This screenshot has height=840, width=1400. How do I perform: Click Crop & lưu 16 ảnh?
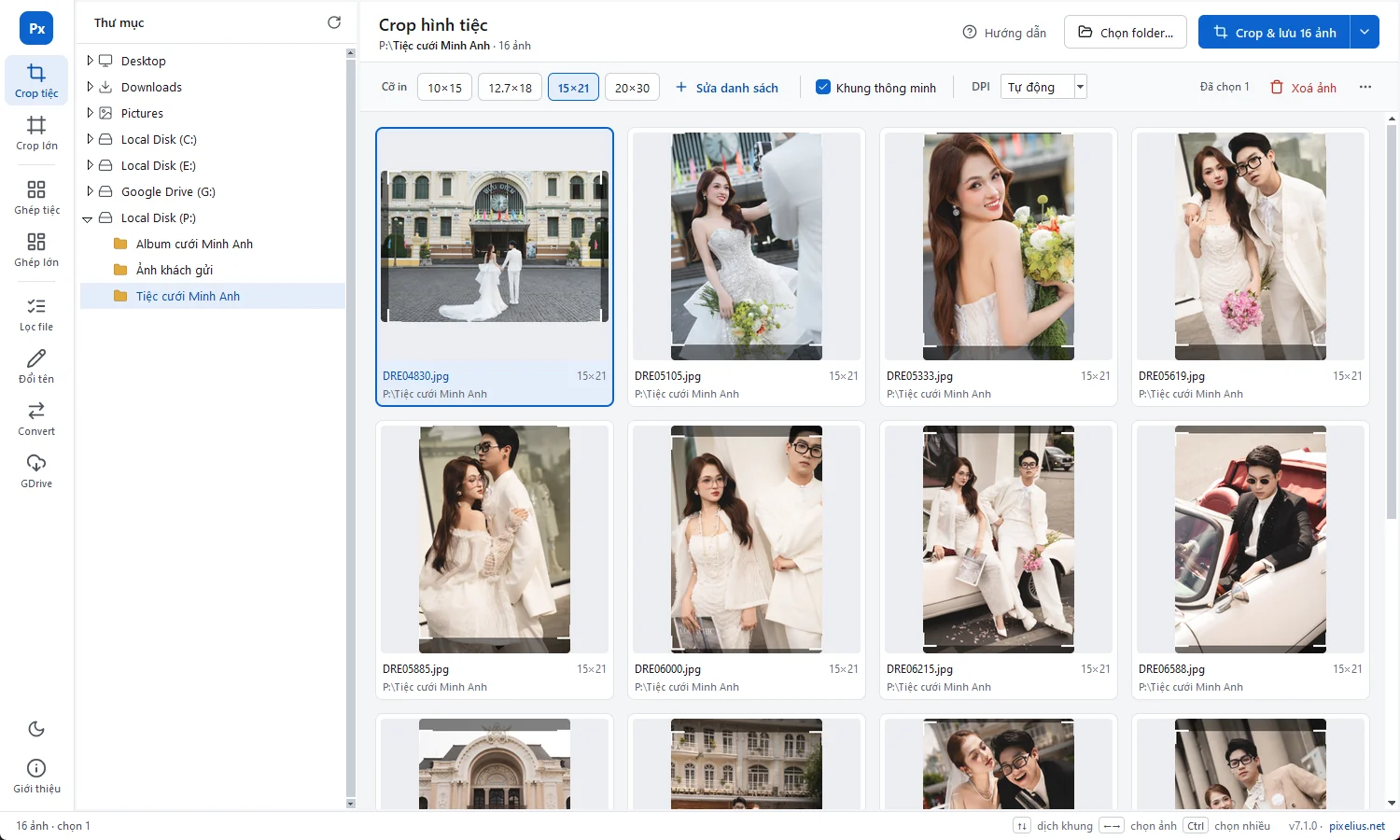point(1274,32)
